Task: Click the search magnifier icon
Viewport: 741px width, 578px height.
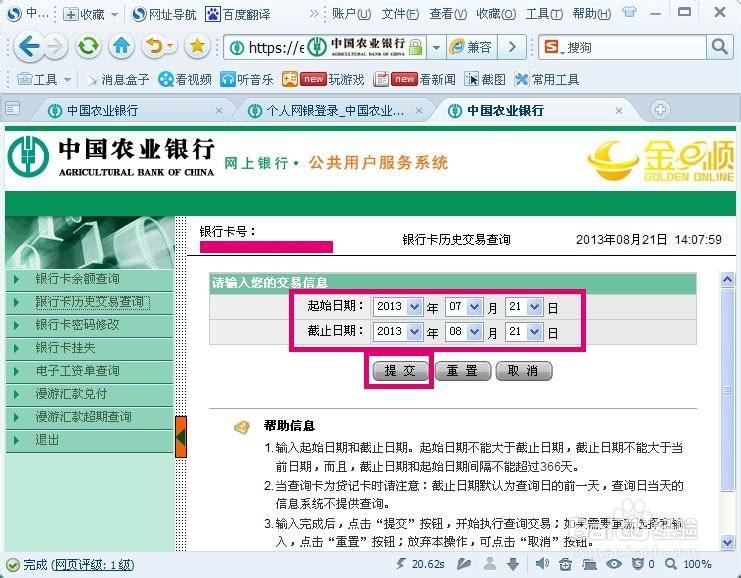Action: pyautogui.click(x=719, y=47)
